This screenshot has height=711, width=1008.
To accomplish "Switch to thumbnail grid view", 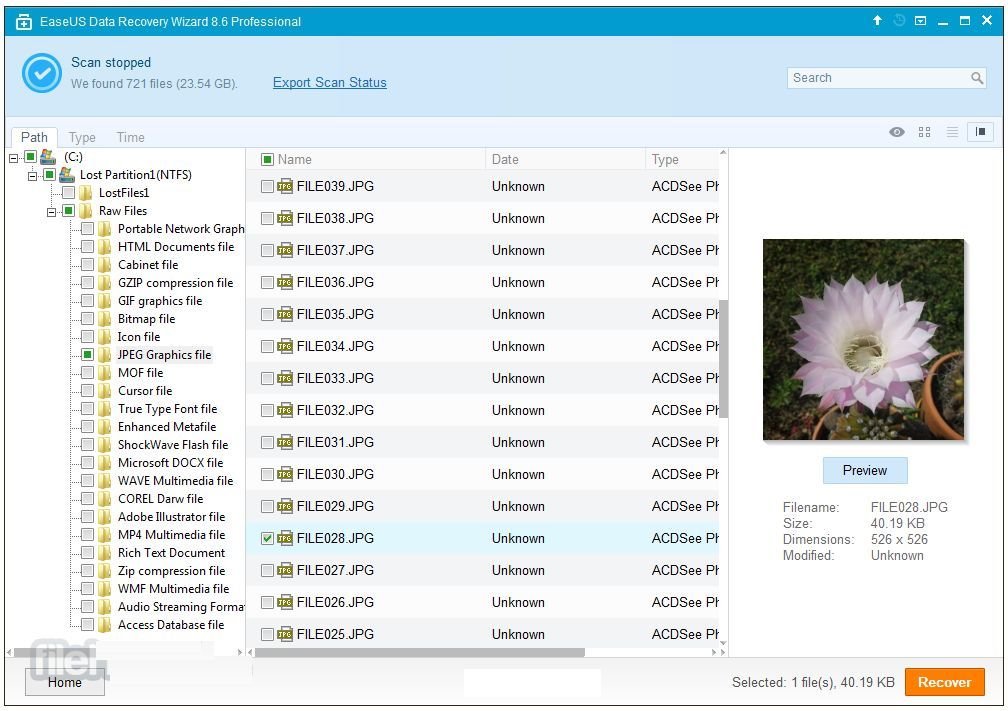I will [x=924, y=132].
